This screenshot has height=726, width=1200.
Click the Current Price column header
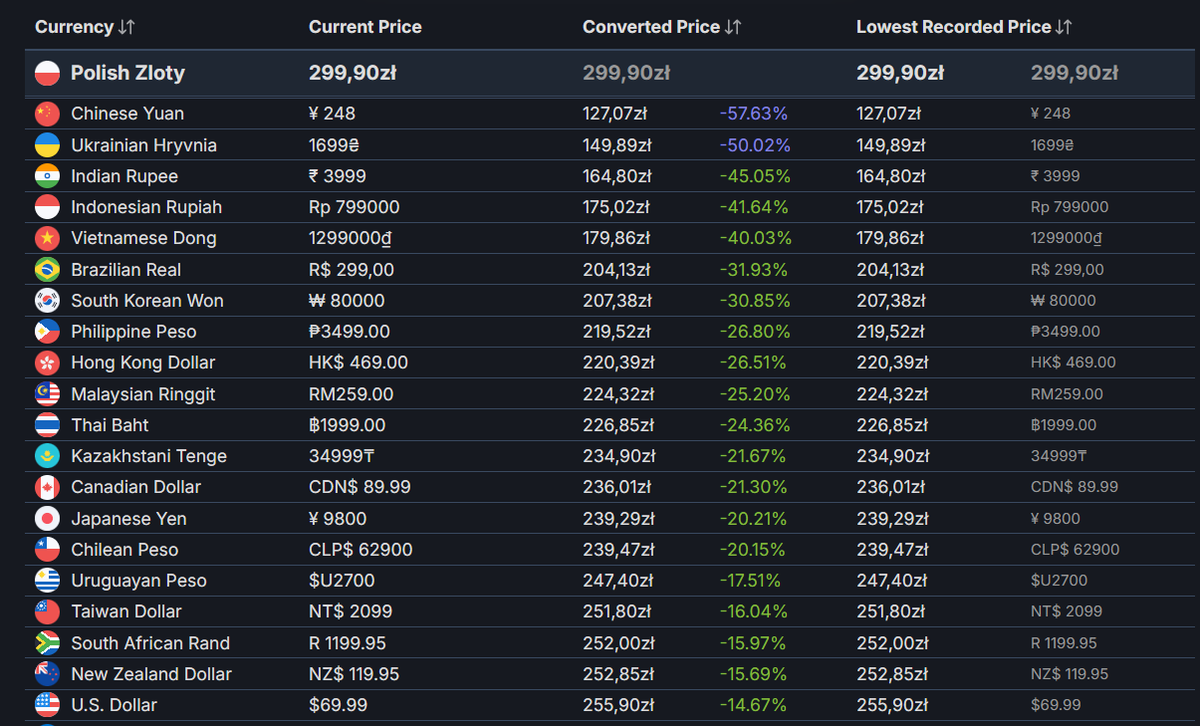(365, 27)
